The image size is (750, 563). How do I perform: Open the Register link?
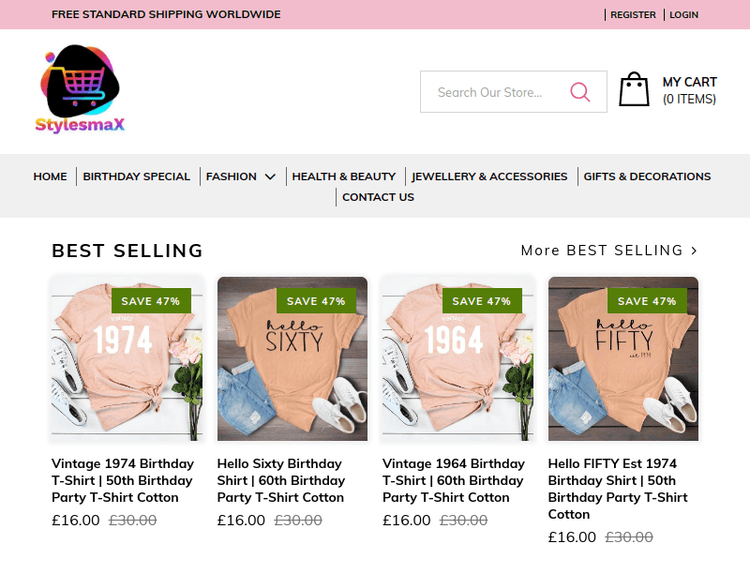tap(633, 15)
